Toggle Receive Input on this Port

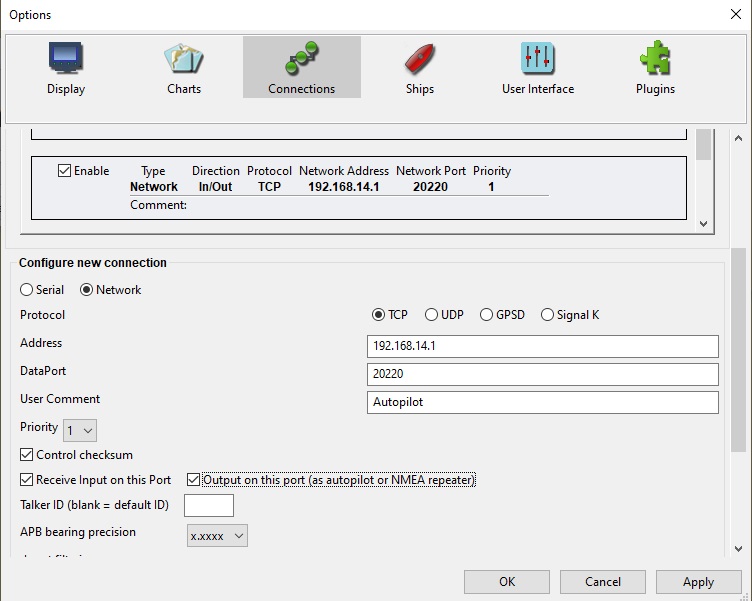point(27,480)
